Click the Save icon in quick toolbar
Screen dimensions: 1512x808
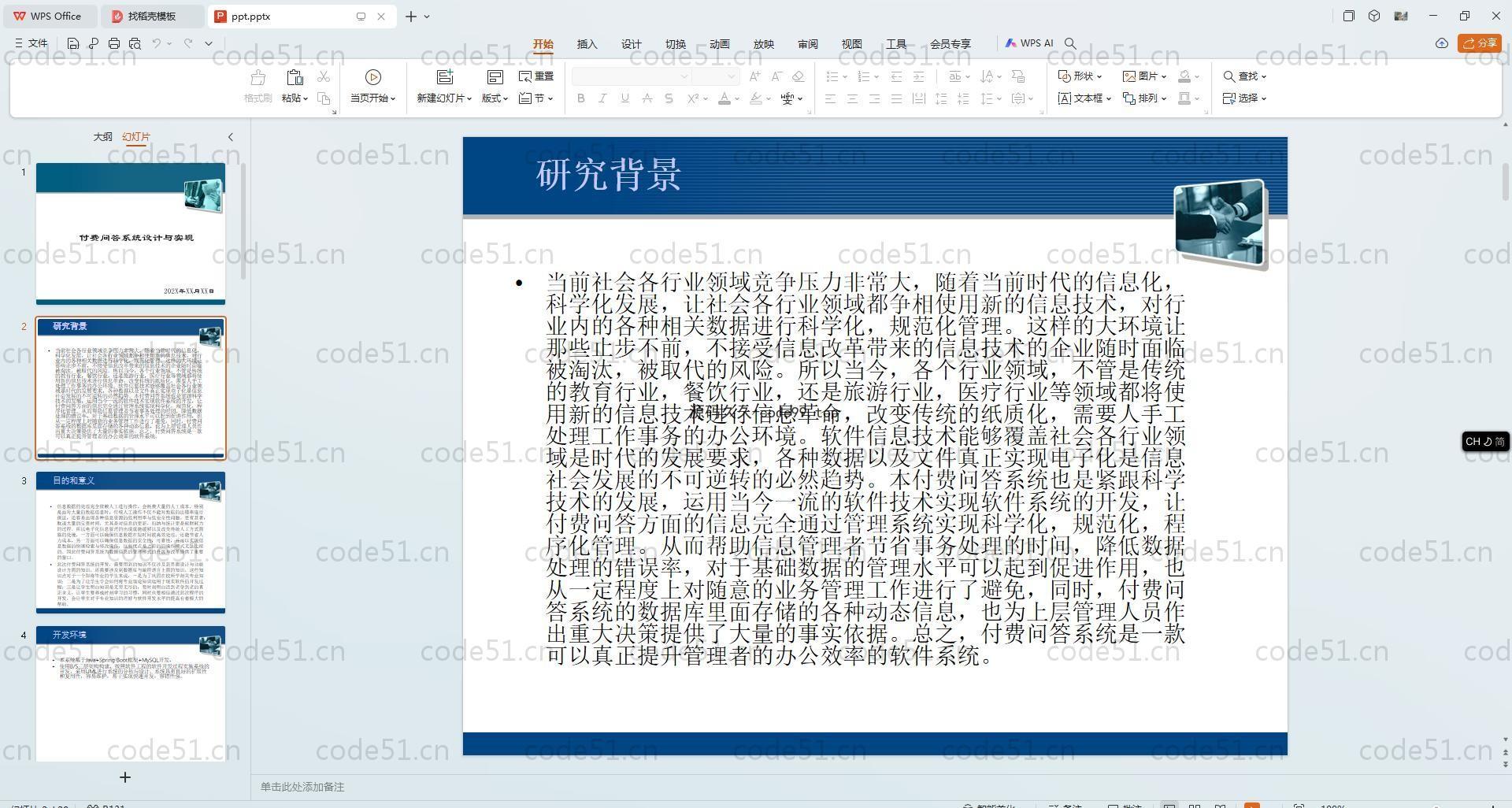(73, 43)
